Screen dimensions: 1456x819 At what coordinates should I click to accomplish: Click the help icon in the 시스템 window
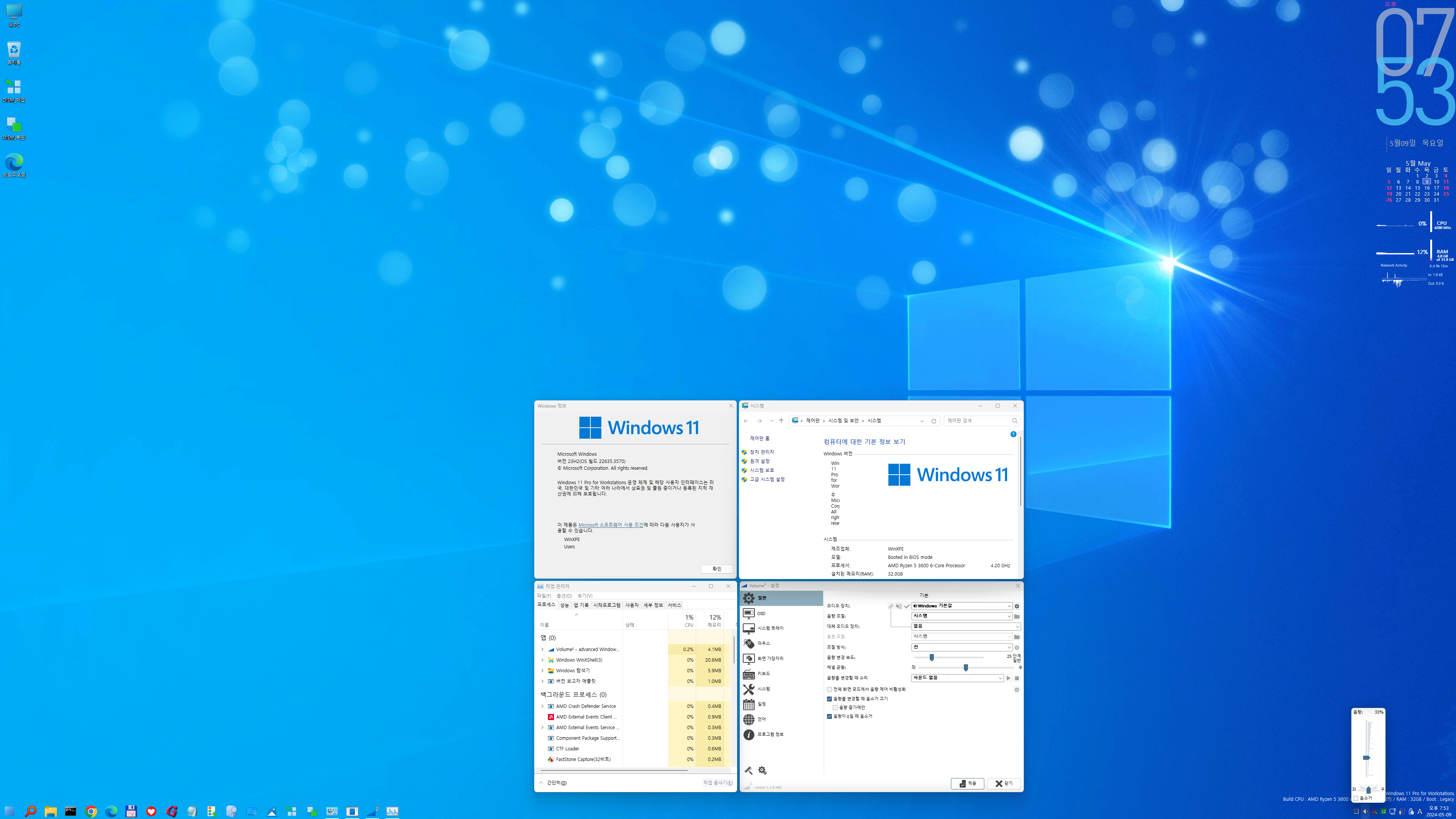pos(1014,434)
